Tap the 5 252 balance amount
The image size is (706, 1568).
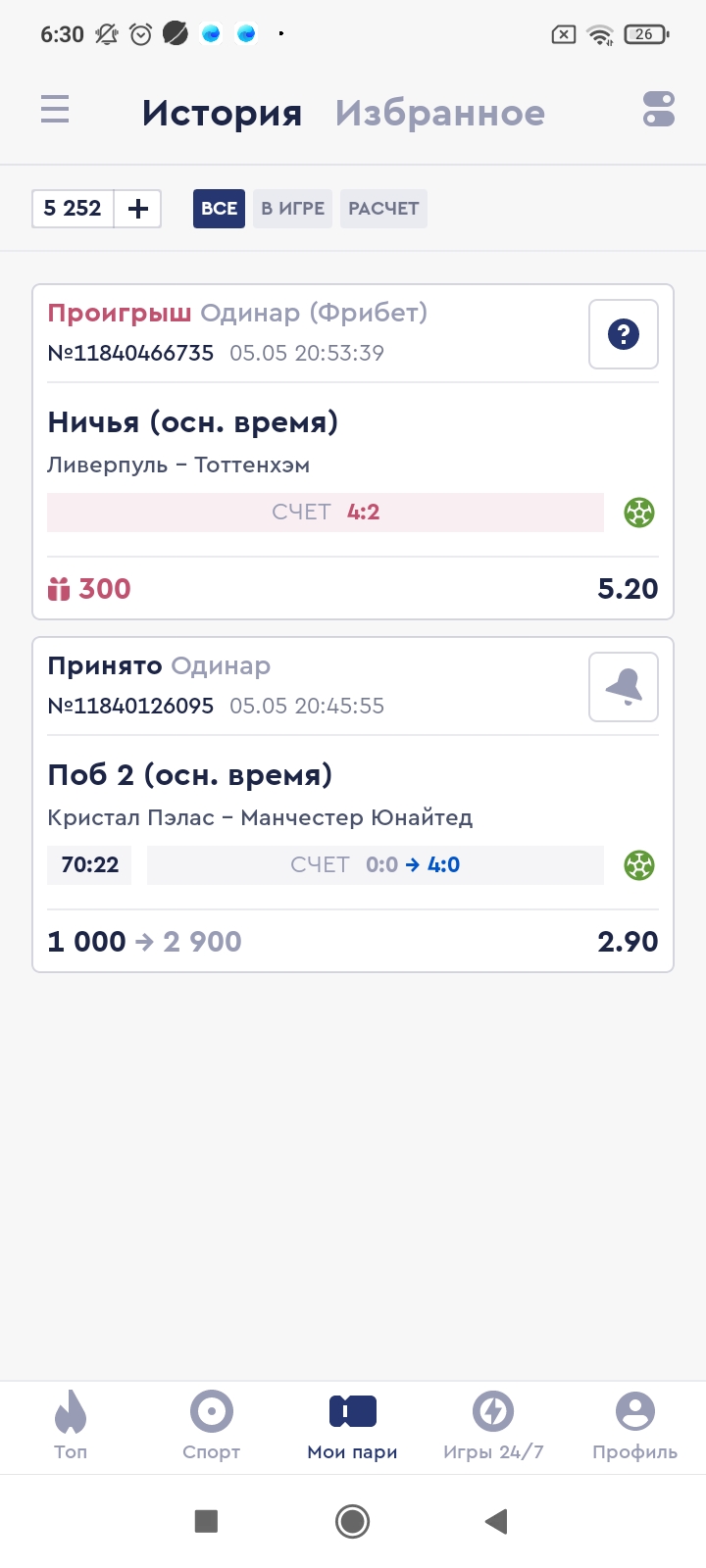[73, 209]
